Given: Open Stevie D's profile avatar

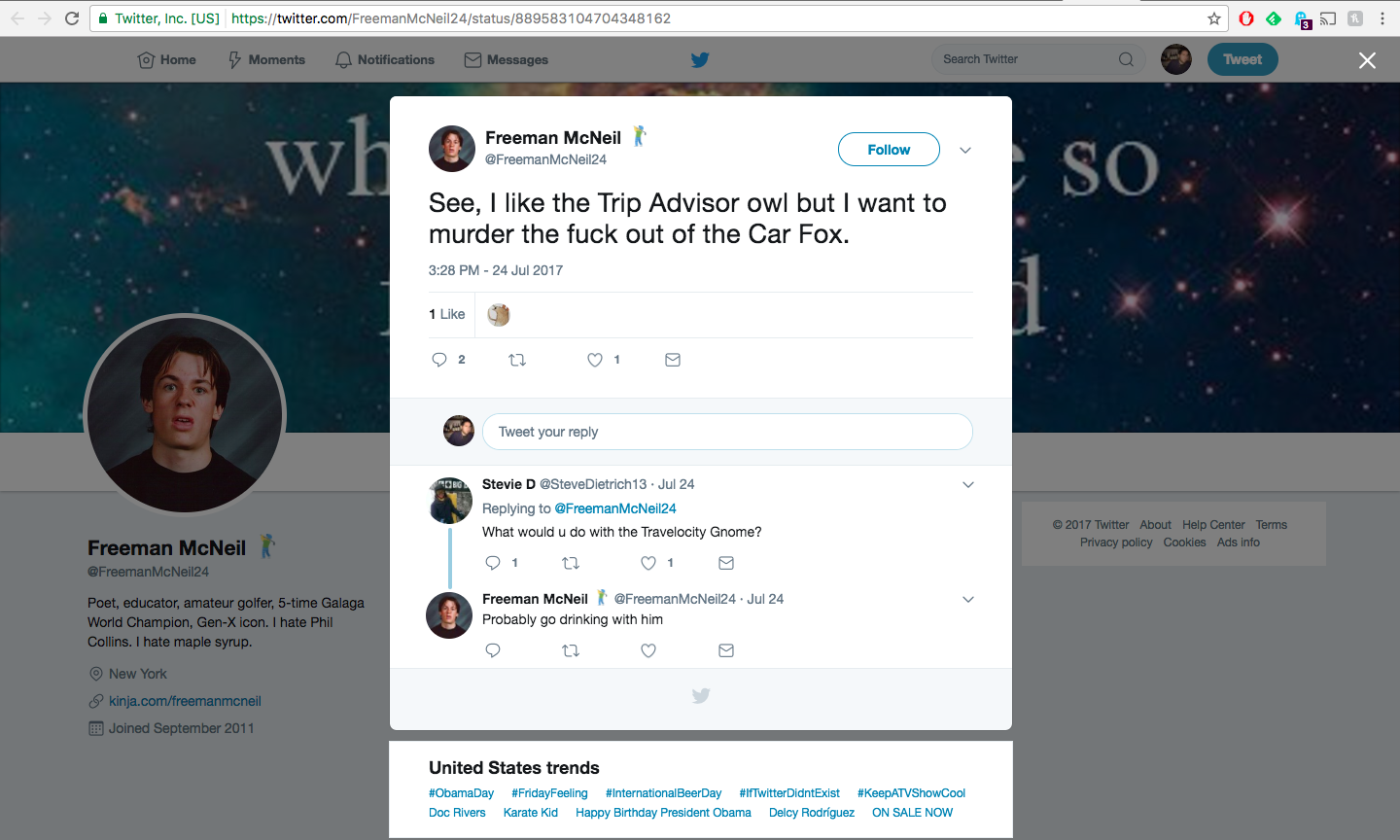Looking at the screenshot, I should coord(449,501).
